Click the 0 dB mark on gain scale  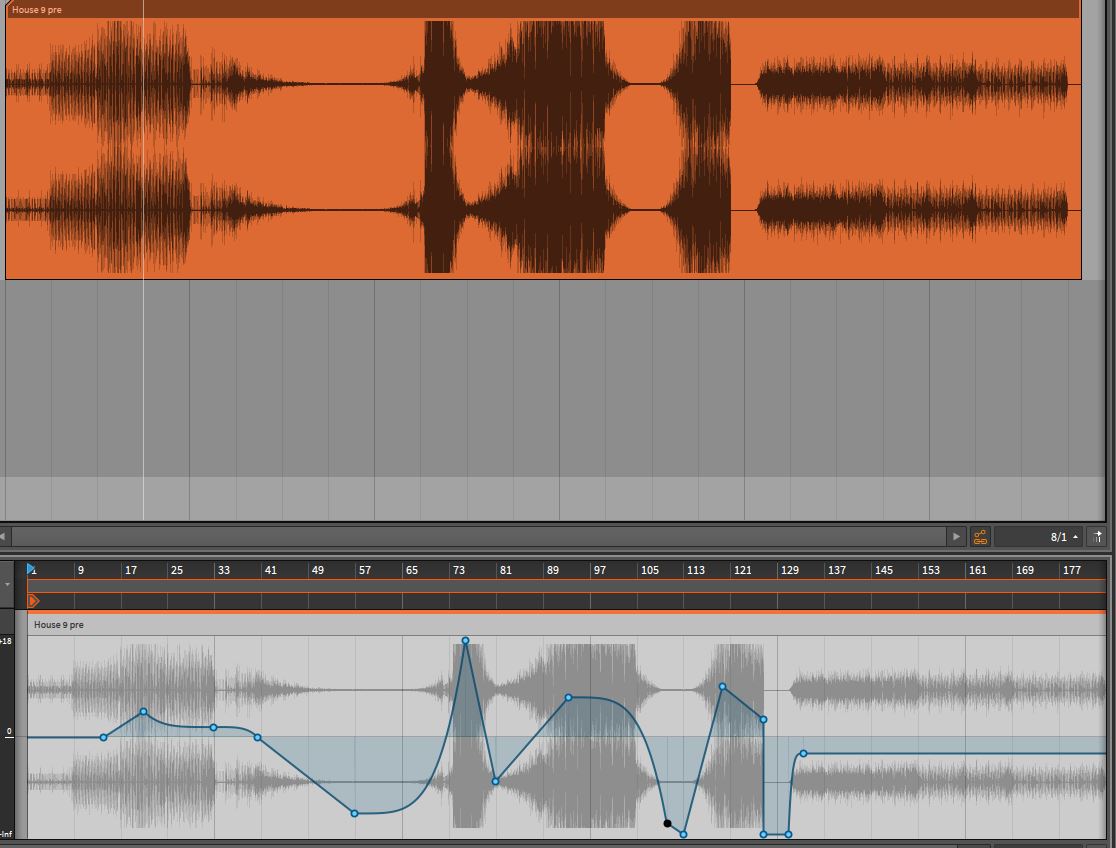click(9, 732)
